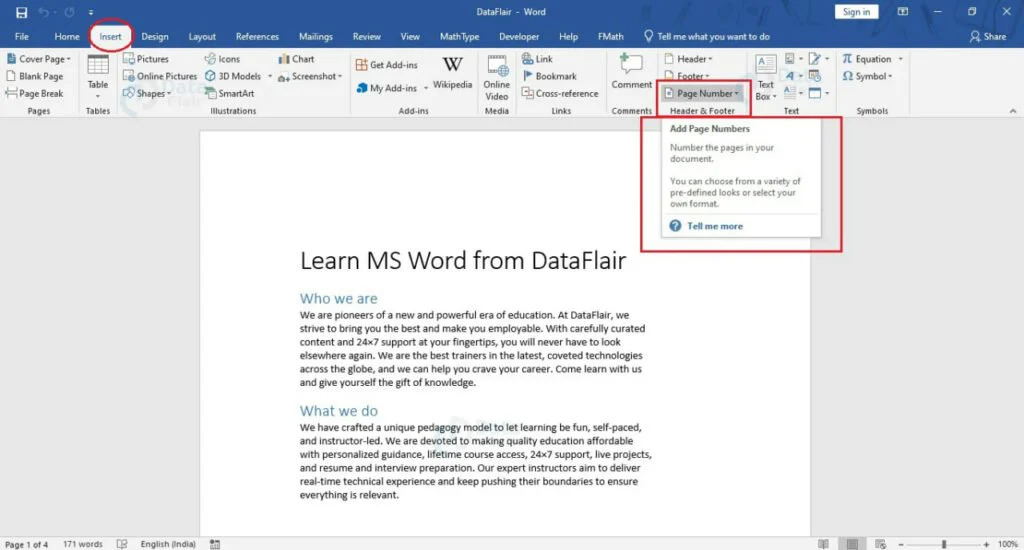Switch to Web Layout view
Screen dimensions: 1024x550
coord(882,544)
